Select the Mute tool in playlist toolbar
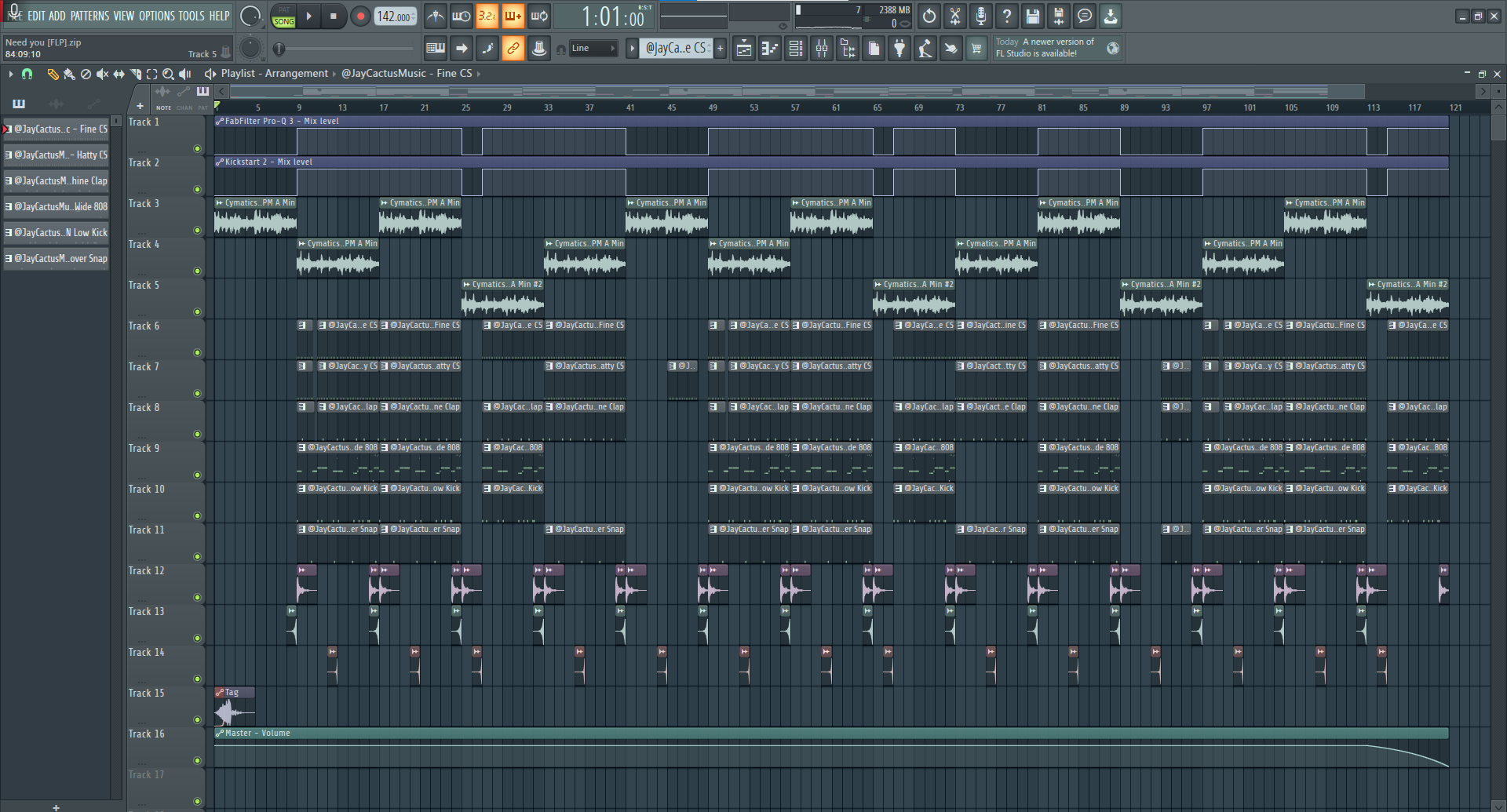The width and height of the screenshot is (1507, 812). click(102, 74)
